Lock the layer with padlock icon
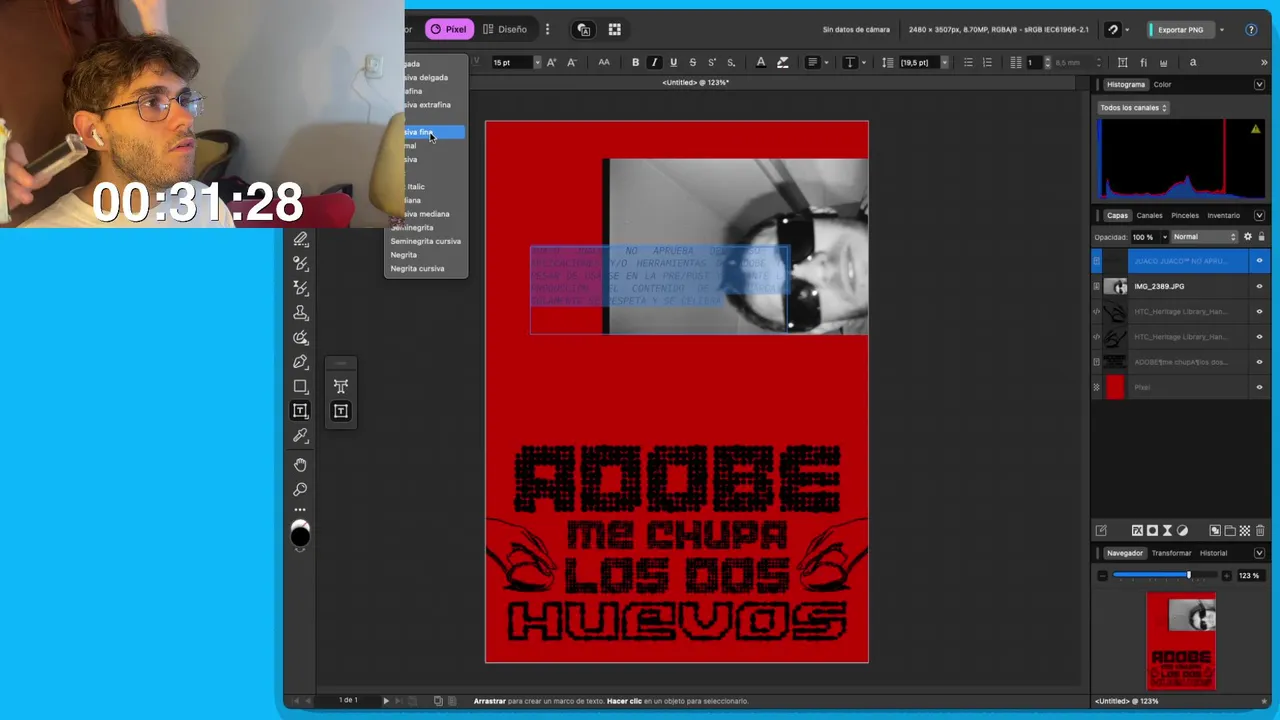Screen dimensions: 1280x720 [x=1261, y=237]
